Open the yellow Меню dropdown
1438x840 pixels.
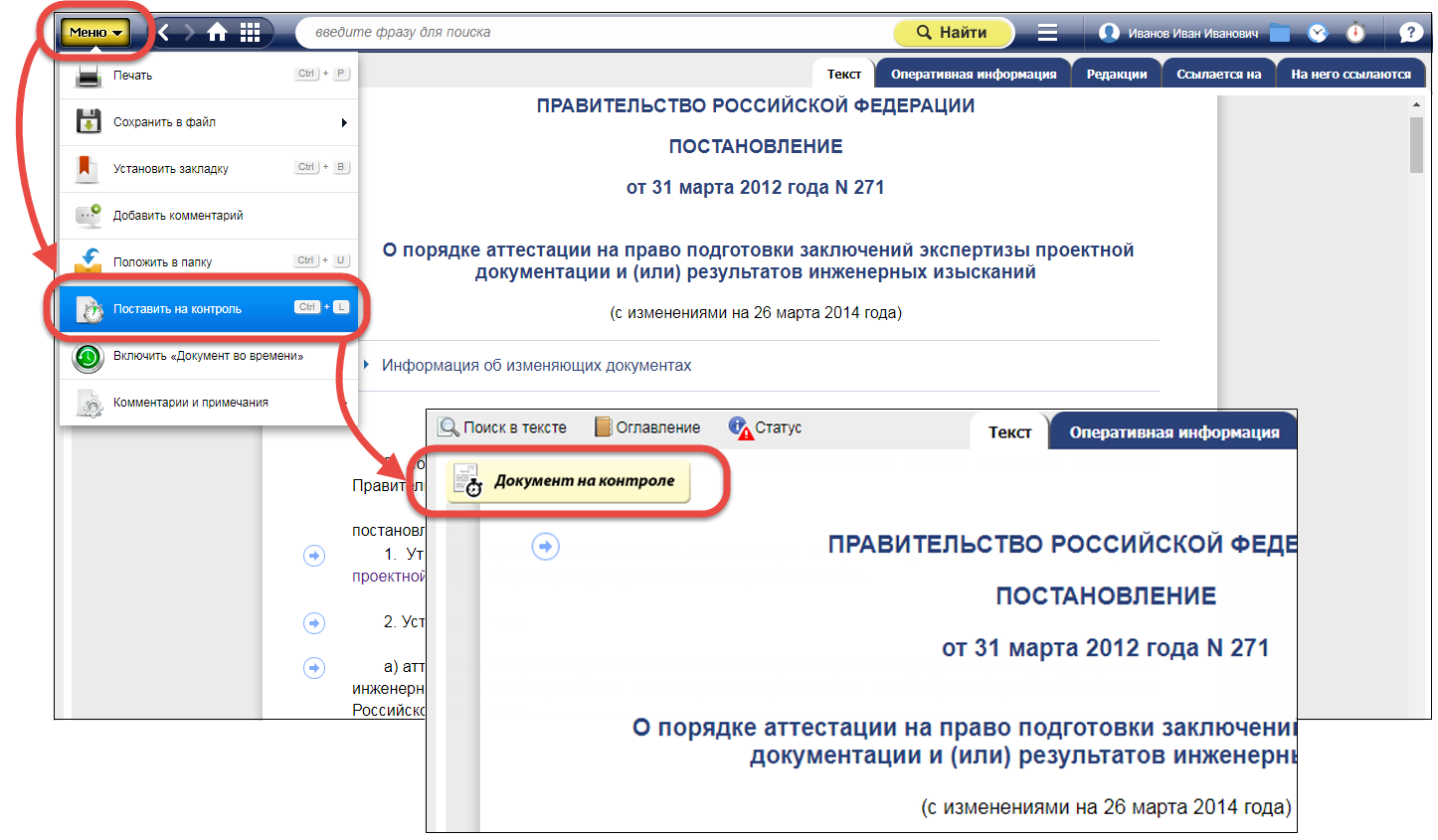[x=95, y=33]
